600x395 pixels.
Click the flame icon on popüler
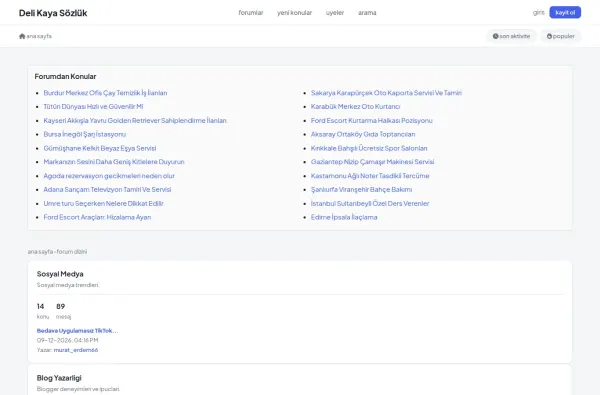point(549,36)
